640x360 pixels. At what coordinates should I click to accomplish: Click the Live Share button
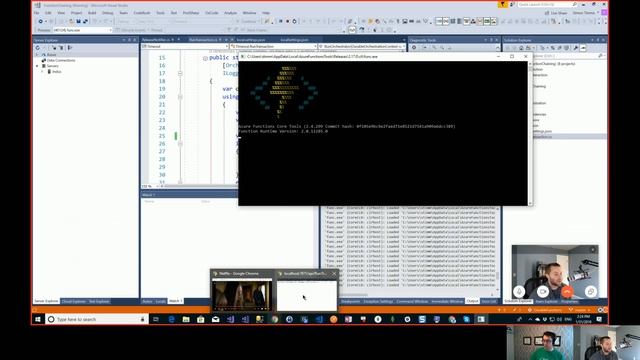(556, 13)
